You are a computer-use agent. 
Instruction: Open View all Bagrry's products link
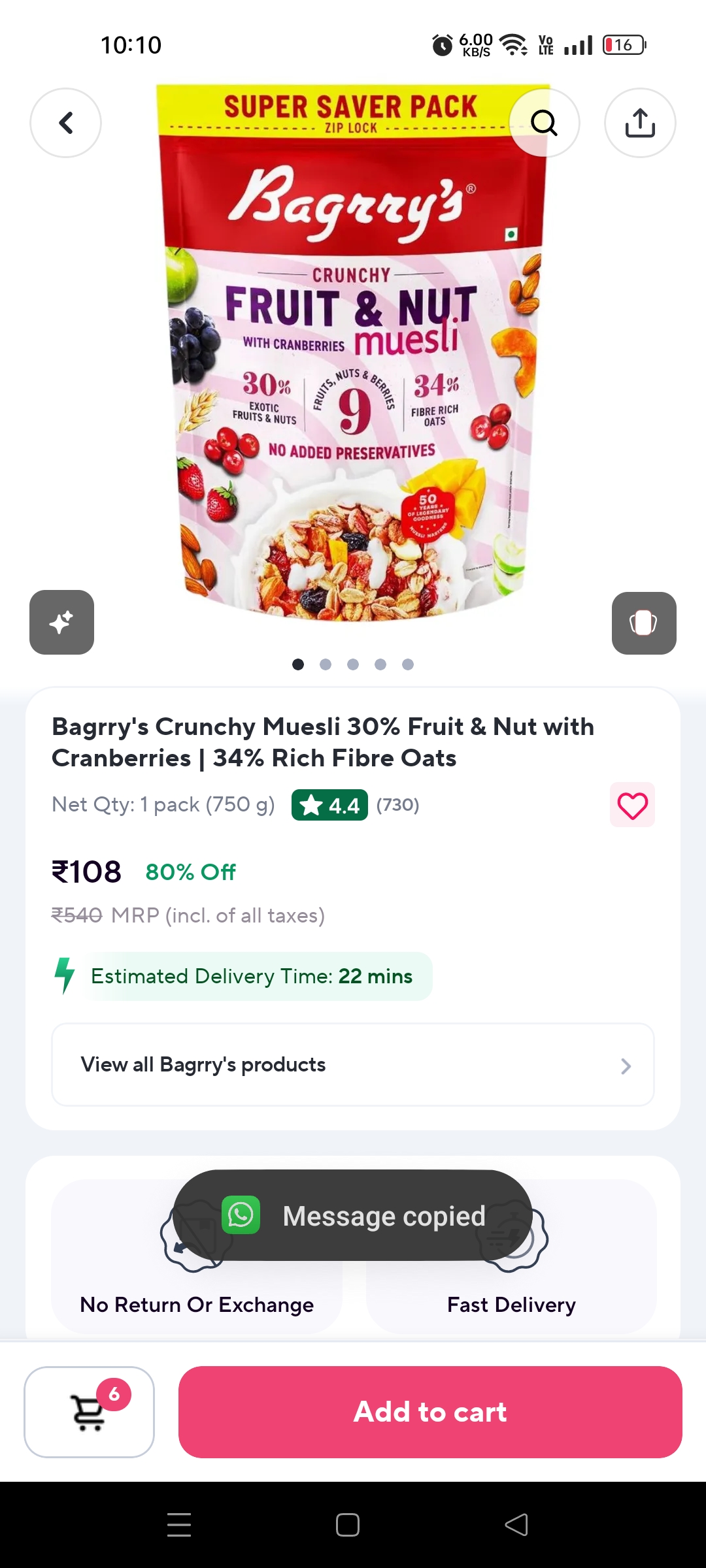point(203,1065)
